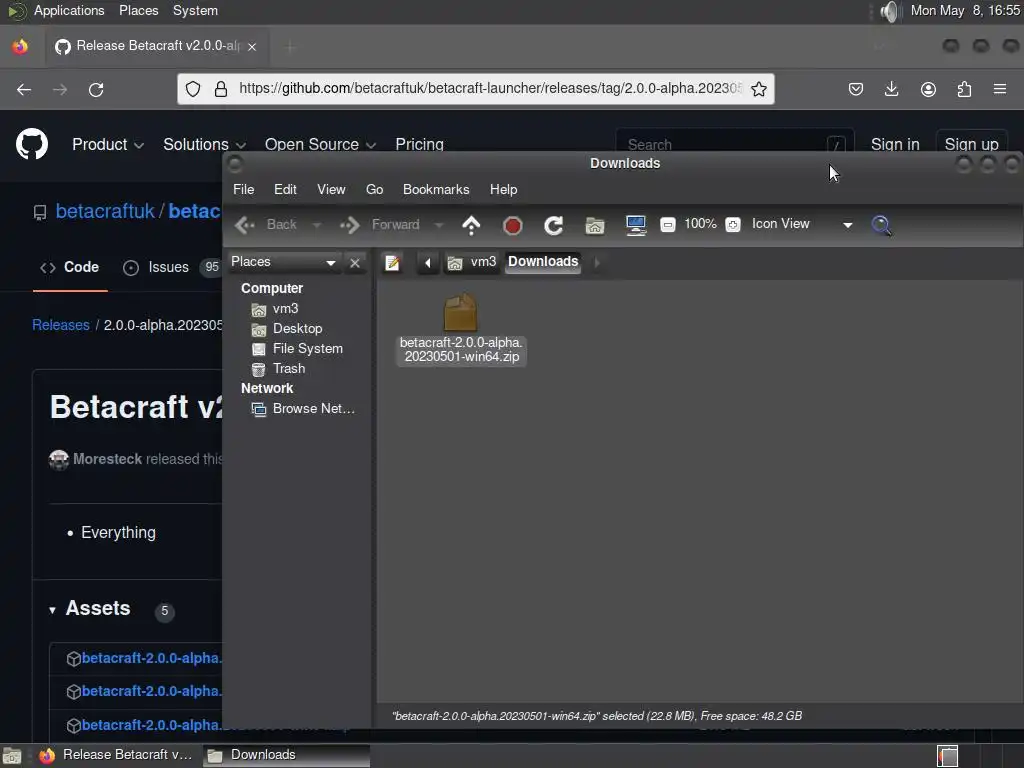Open Firefox extensions puzzle icon

pyautogui.click(x=964, y=89)
